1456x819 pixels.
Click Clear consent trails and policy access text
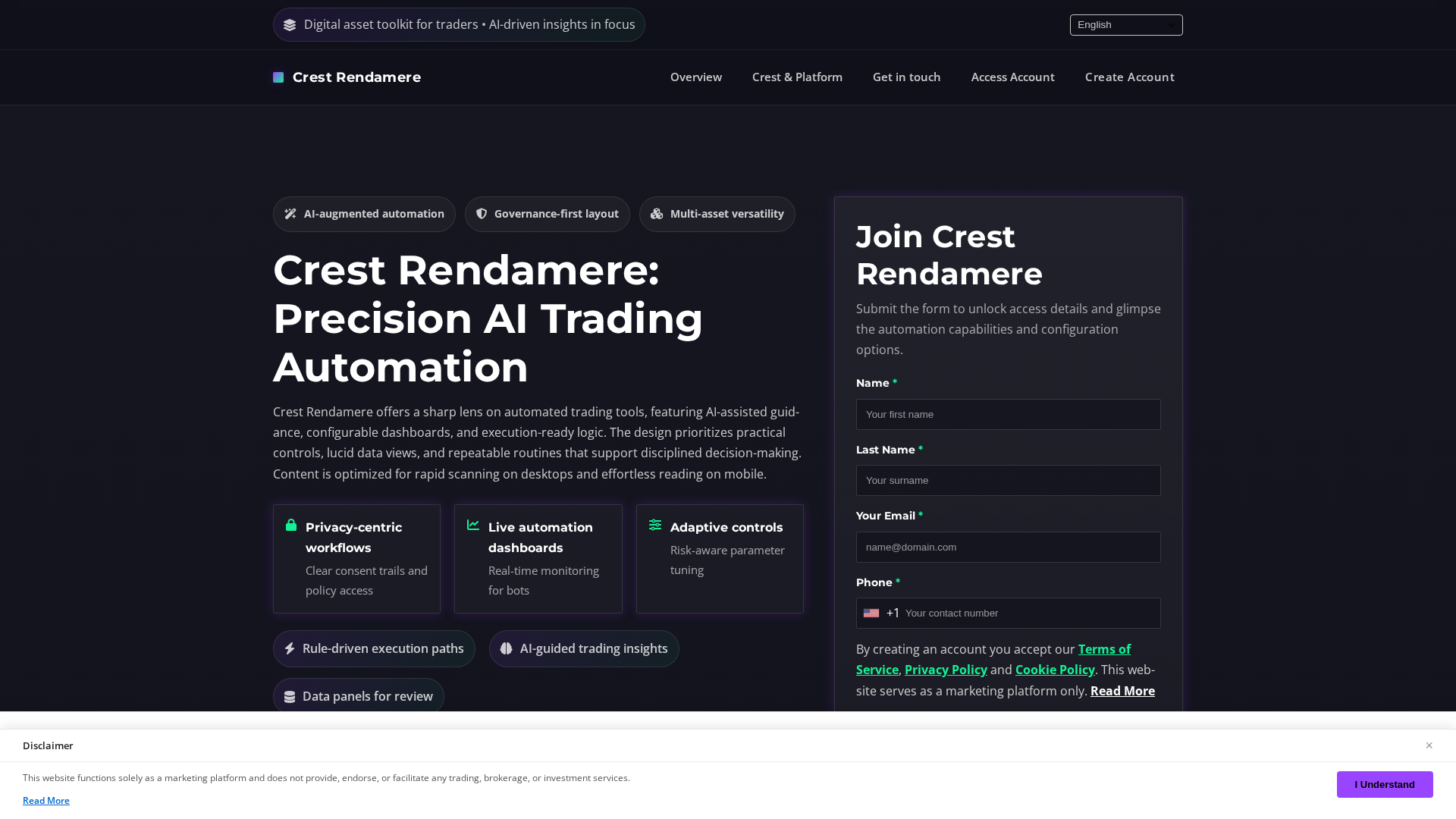pos(366,580)
